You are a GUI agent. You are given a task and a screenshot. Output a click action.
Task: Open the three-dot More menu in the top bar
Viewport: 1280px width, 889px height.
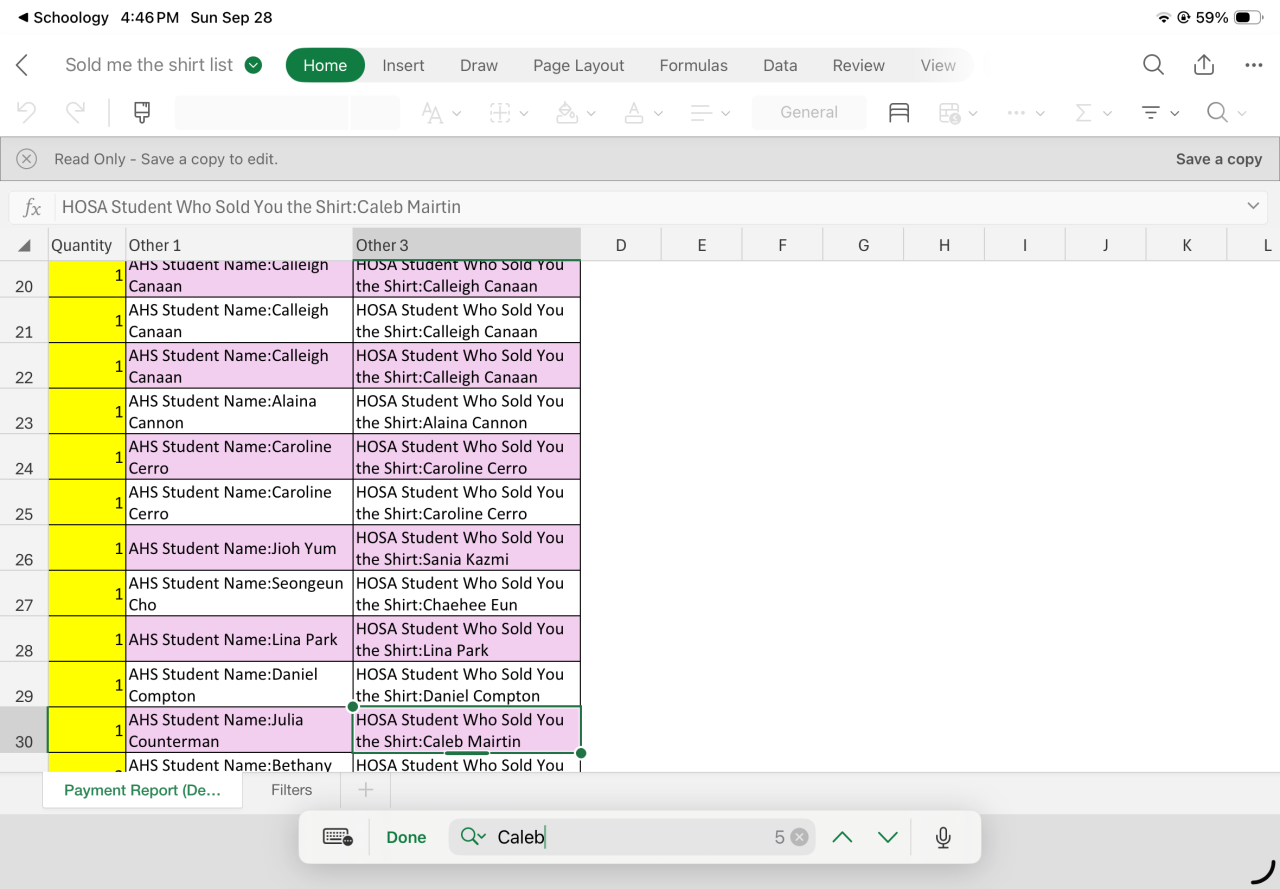click(1254, 65)
